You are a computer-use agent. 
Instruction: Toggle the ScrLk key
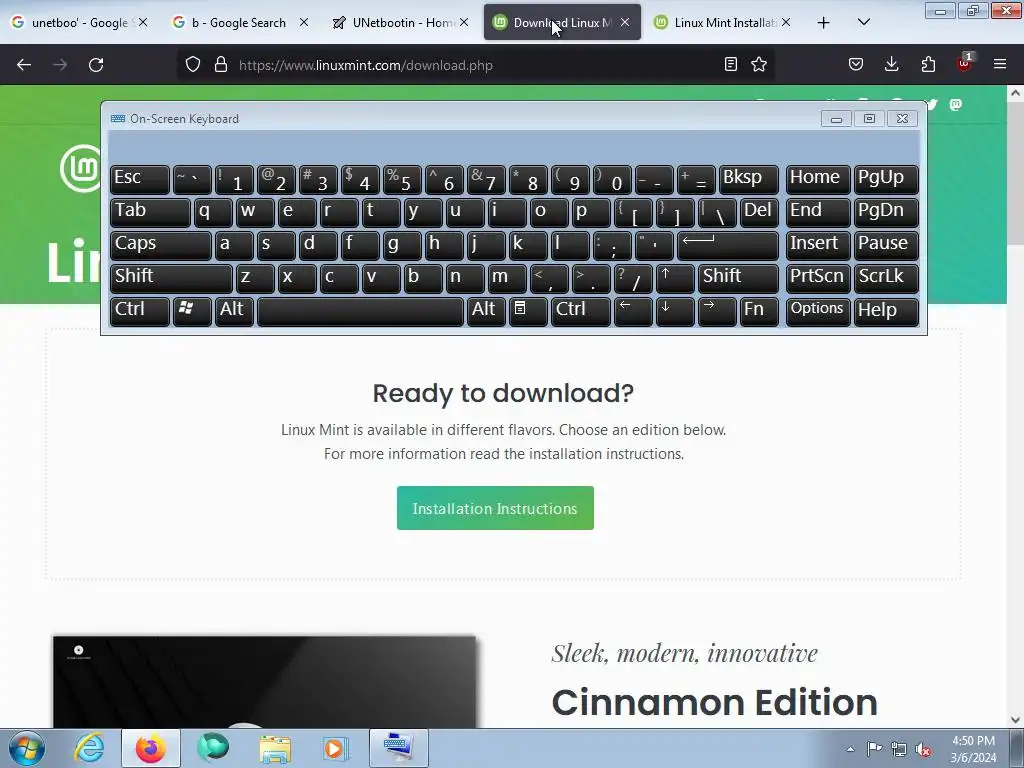(x=886, y=278)
